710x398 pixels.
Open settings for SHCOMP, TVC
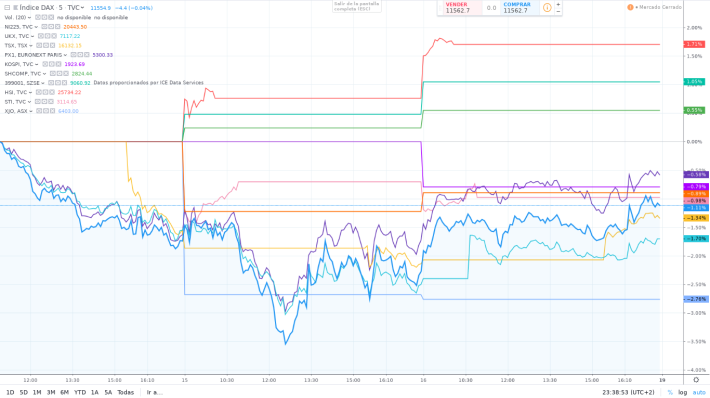59,74
